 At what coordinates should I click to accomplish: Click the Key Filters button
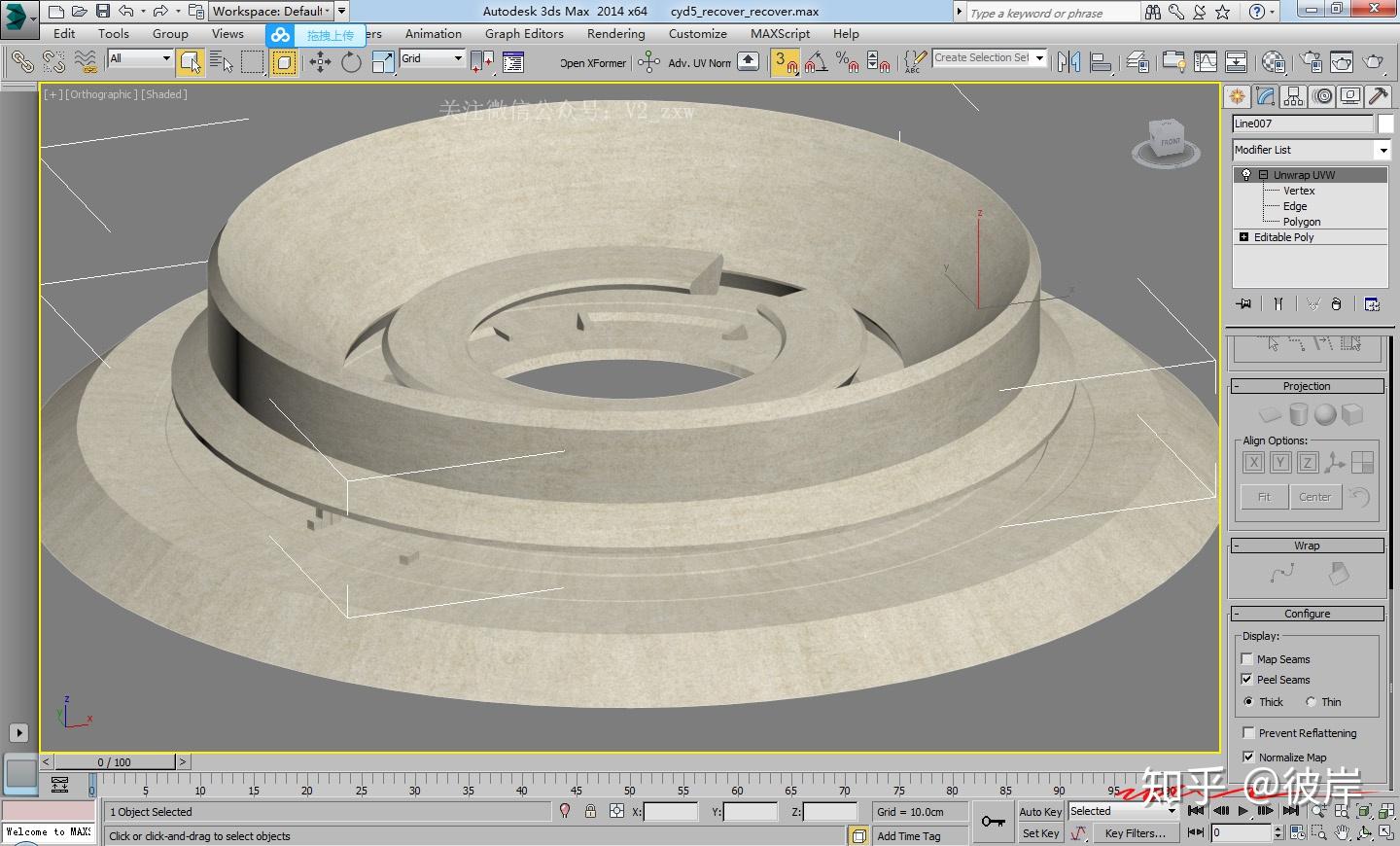(1134, 833)
